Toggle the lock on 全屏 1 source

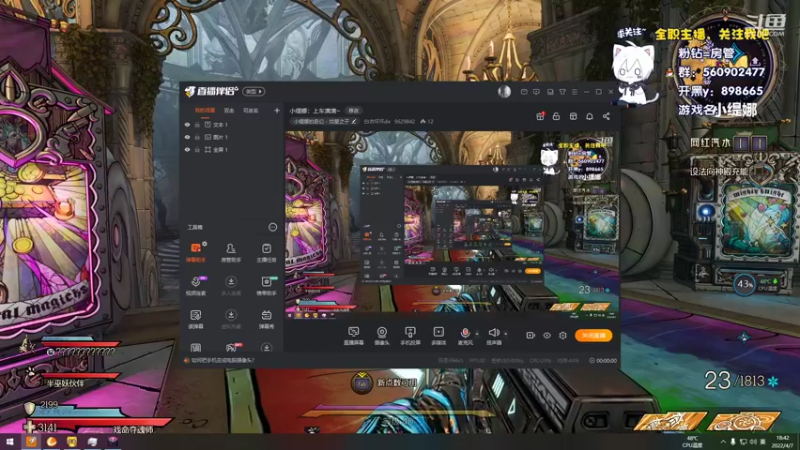click(197, 149)
